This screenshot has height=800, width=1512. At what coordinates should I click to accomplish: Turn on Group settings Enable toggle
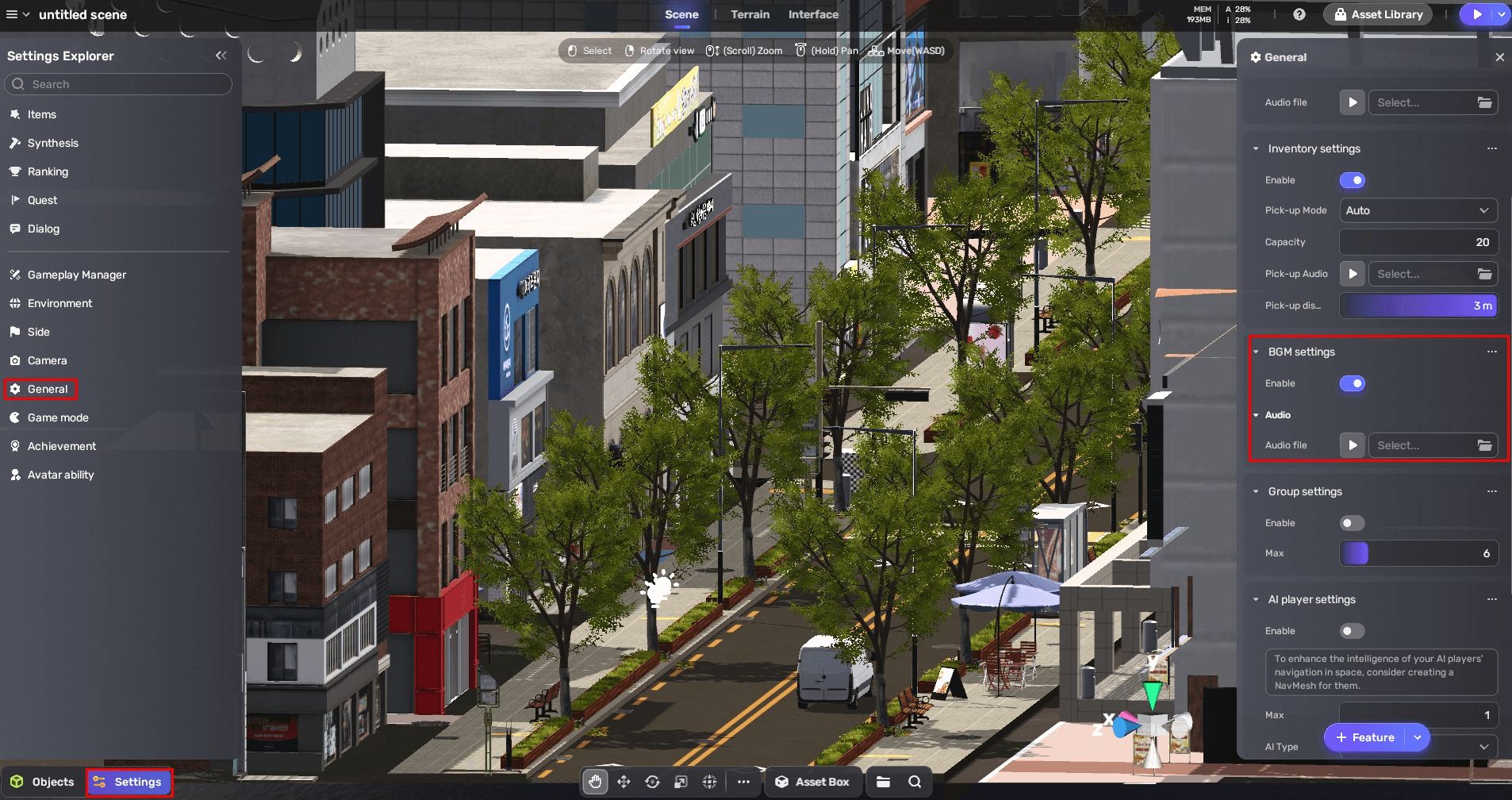coord(1352,523)
